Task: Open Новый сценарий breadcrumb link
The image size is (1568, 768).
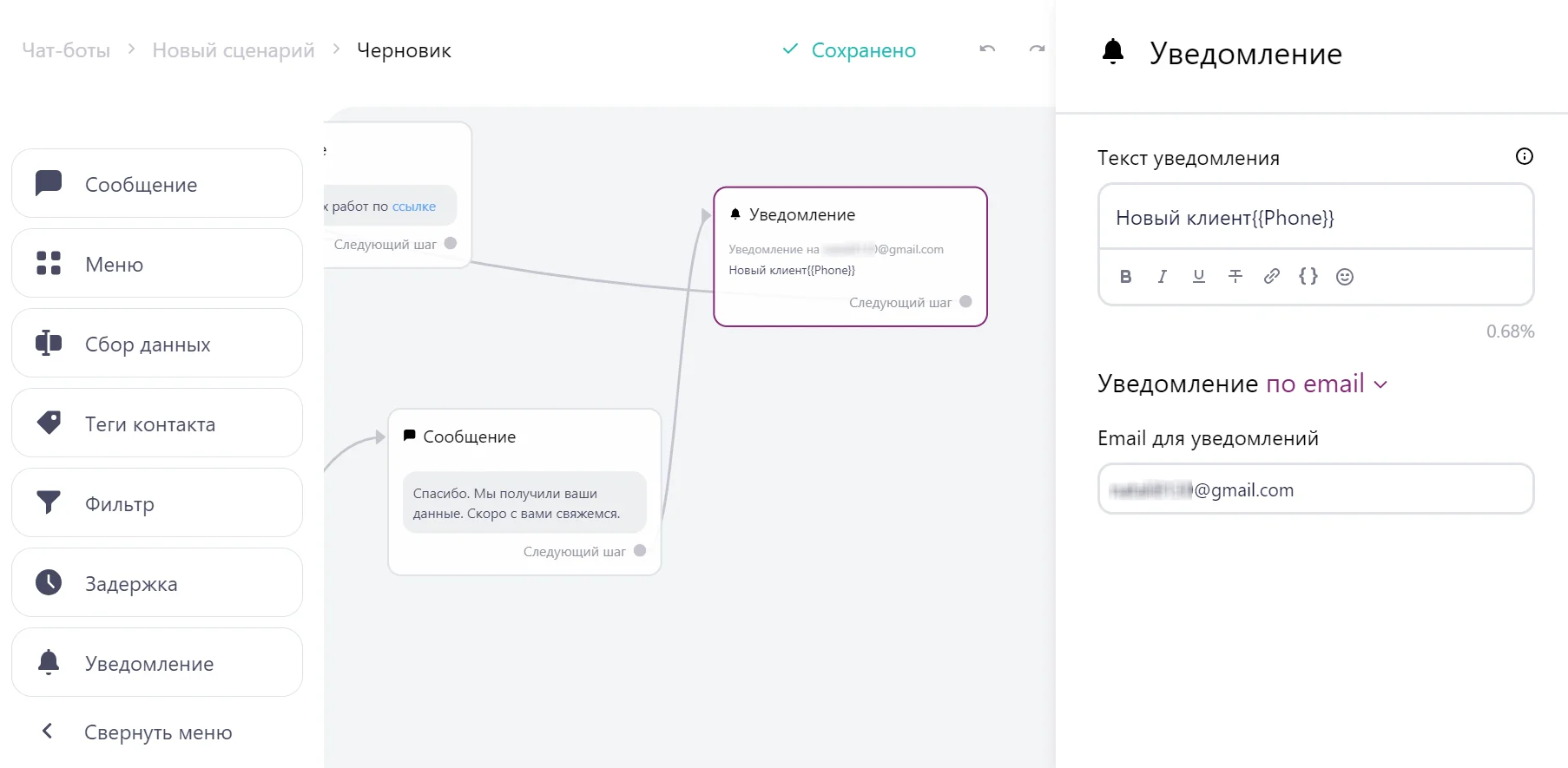Action: click(233, 50)
